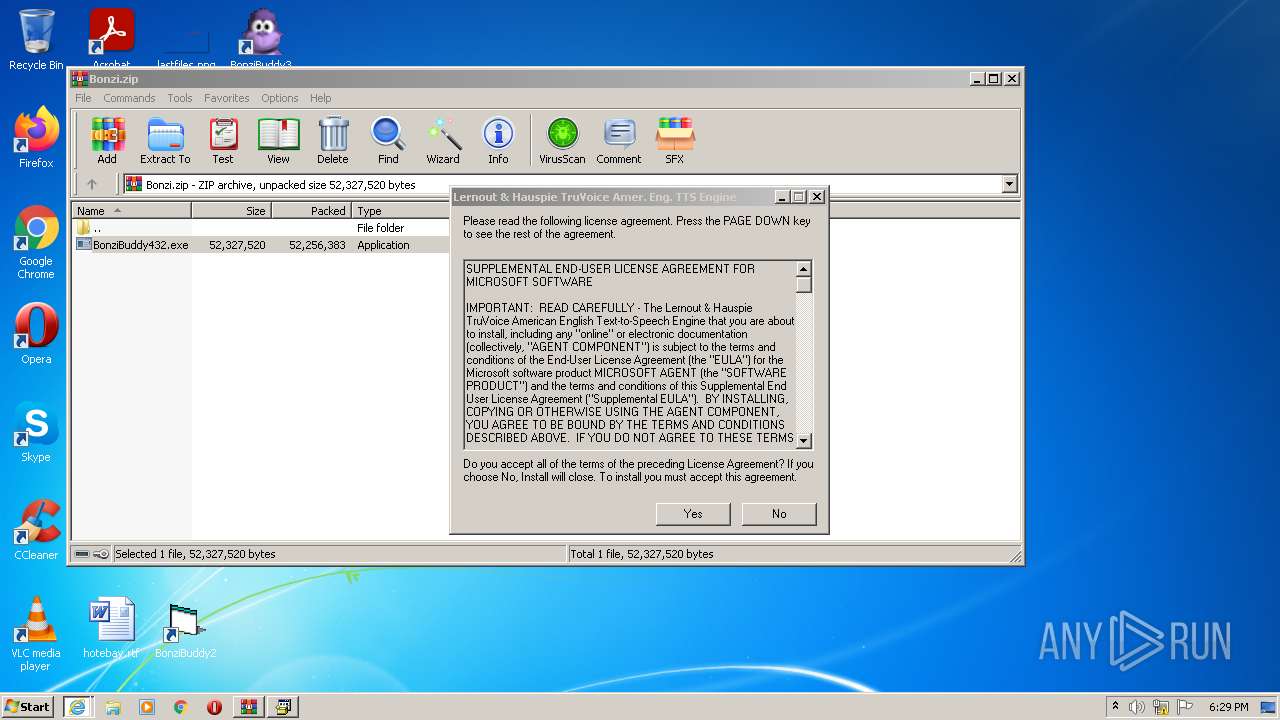Viewport: 1280px width, 720px height.
Task: Click Internet Explorer icon in taskbar
Action: pyautogui.click(x=77, y=707)
